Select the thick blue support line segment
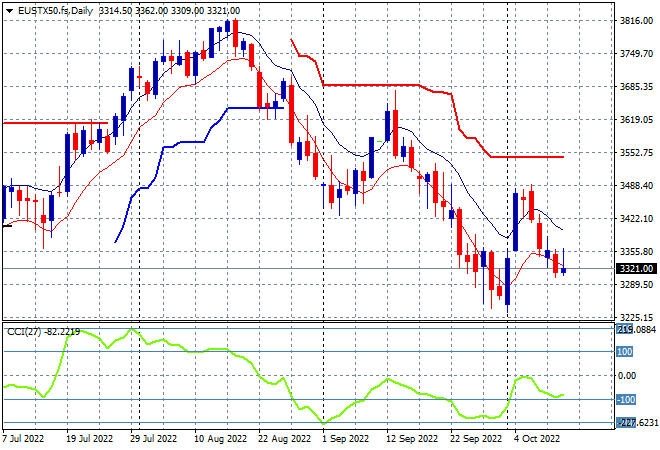 (x=255, y=108)
